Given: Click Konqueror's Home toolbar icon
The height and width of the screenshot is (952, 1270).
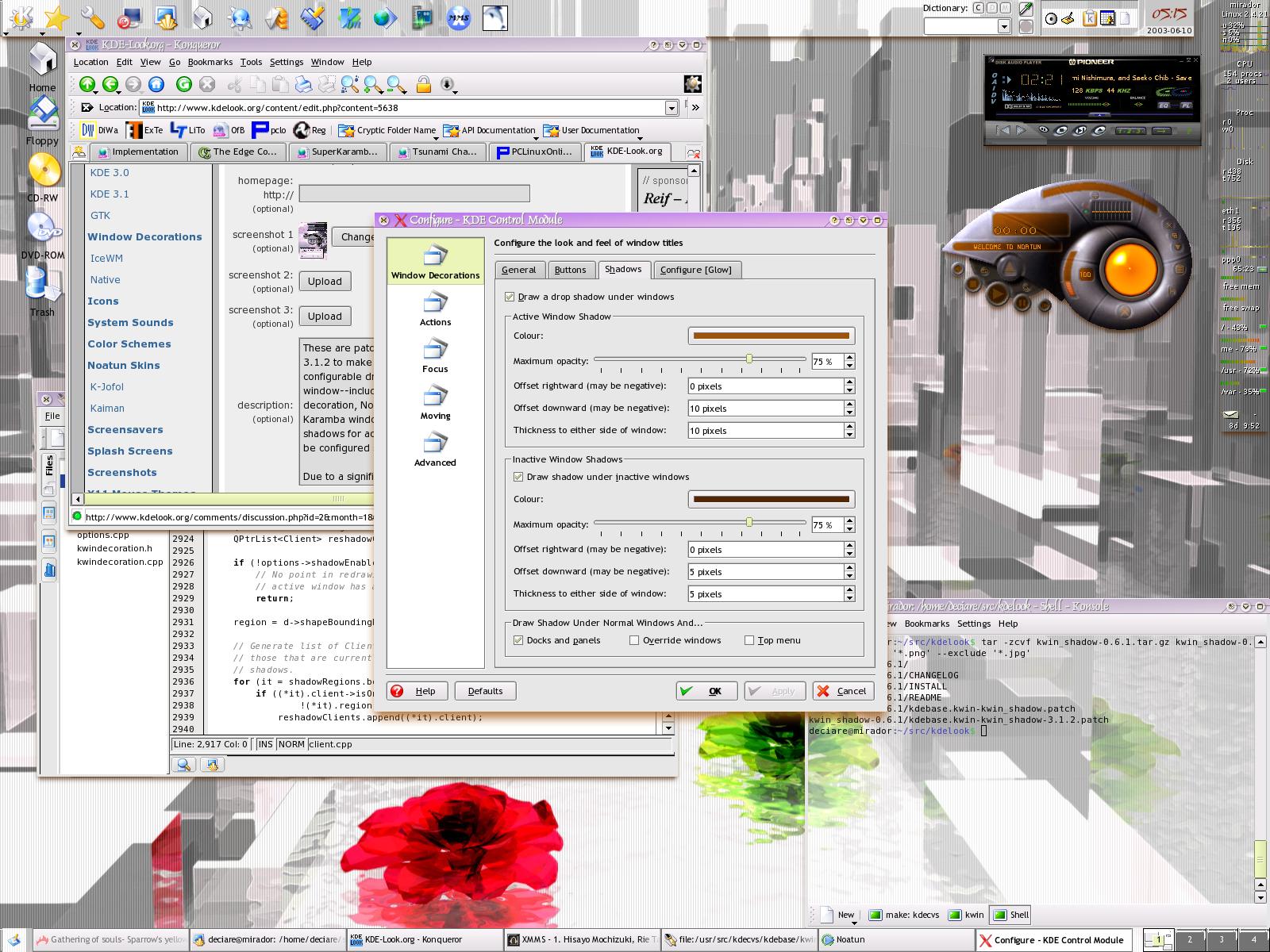Looking at the screenshot, I should 156,84.
